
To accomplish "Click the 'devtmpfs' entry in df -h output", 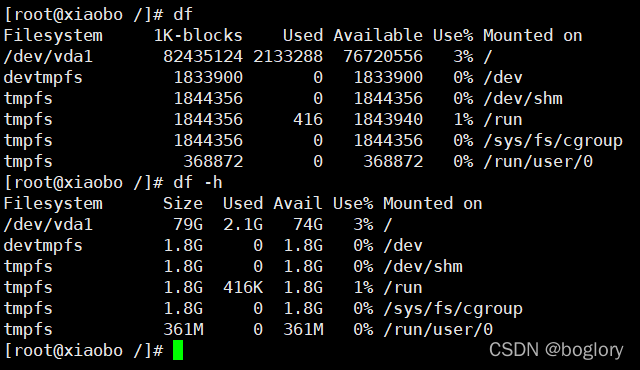I will coord(43,246).
